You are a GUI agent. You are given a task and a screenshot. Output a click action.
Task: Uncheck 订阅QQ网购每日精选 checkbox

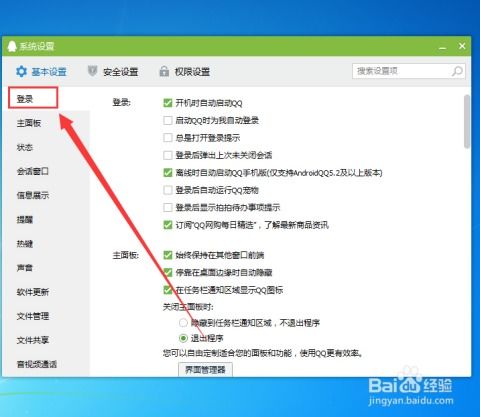[168, 225]
